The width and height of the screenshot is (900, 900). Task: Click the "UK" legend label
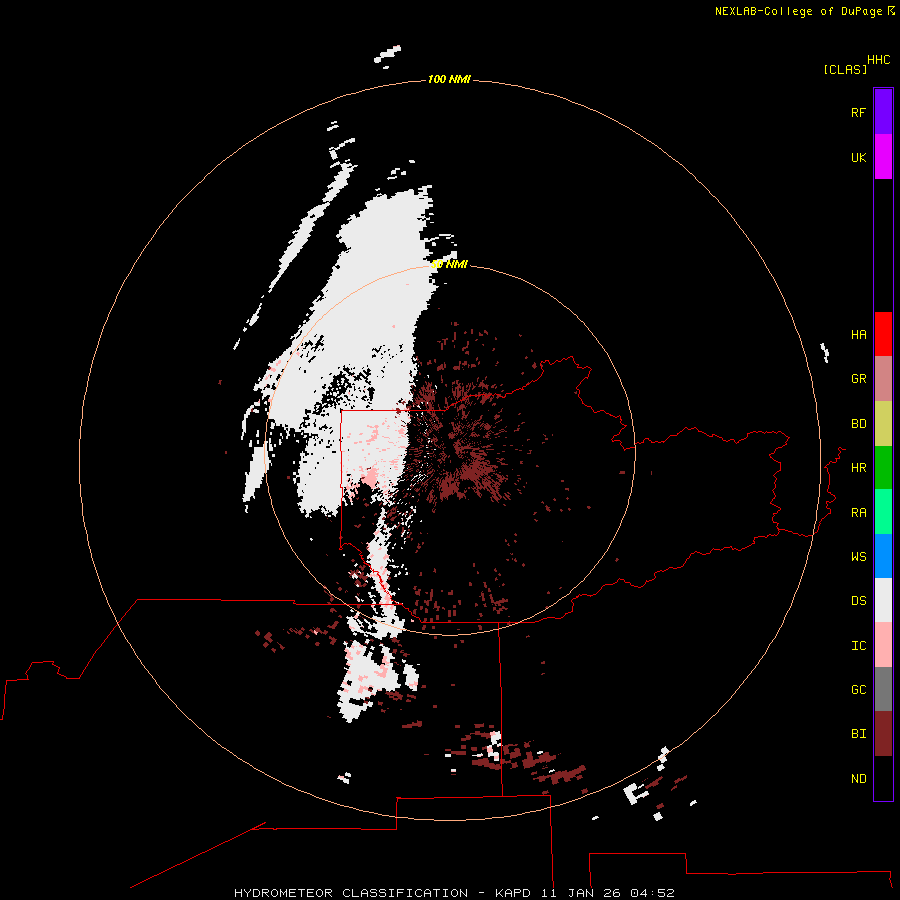pos(858,157)
